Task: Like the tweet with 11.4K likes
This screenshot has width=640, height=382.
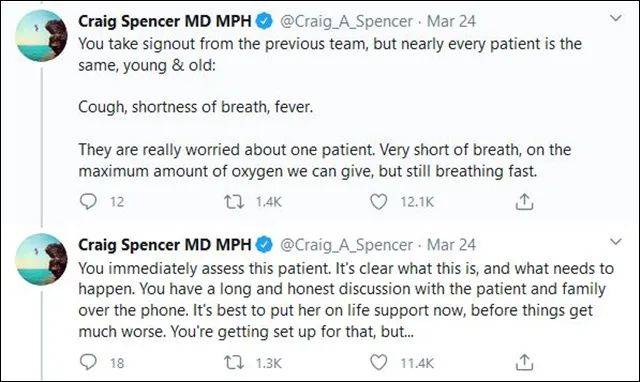Action: pos(378,362)
